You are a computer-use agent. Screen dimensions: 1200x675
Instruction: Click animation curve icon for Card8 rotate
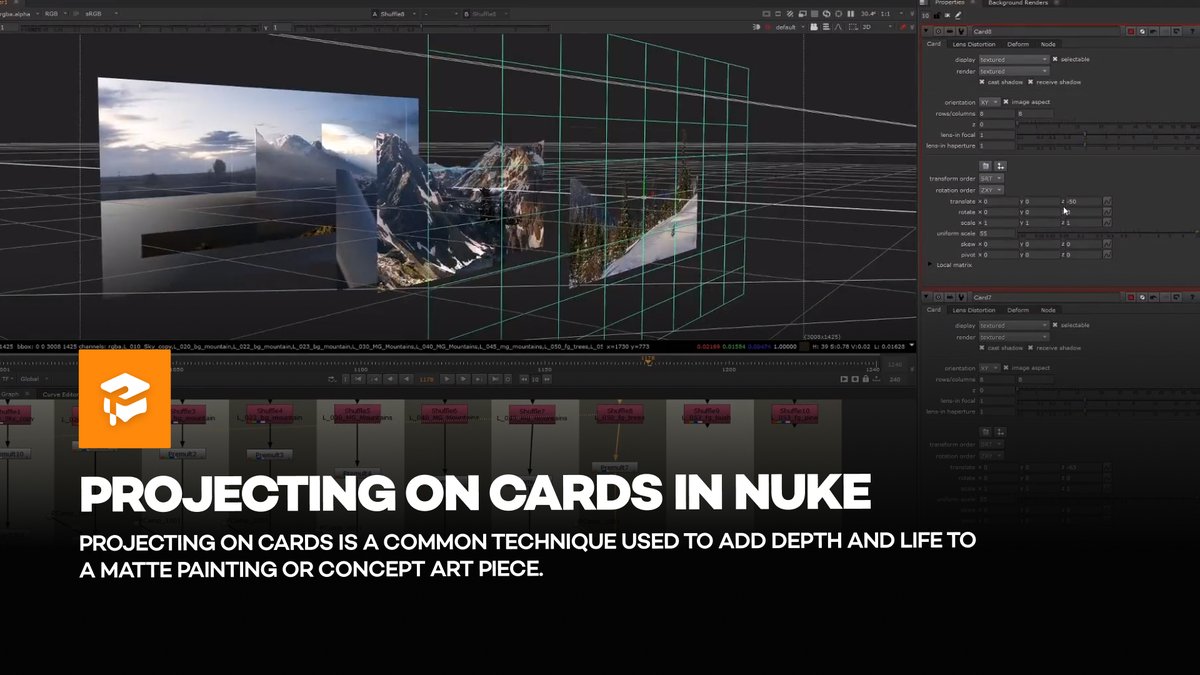pyautogui.click(x=1107, y=212)
